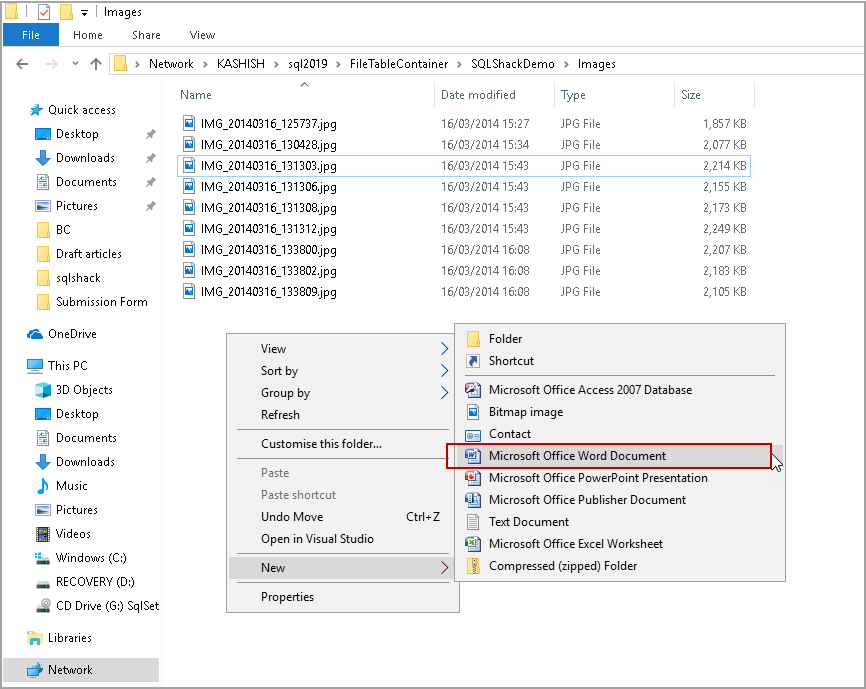Viewport: 866px width, 689px height.
Task: Switch to the View ribbon tab
Action: point(202,34)
